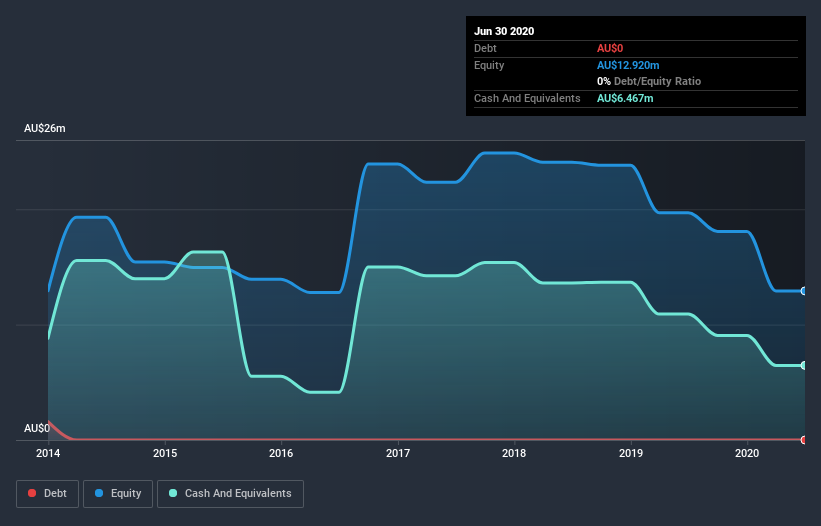Select the 2020 axis label
The image size is (821, 526).
pos(747,453)
